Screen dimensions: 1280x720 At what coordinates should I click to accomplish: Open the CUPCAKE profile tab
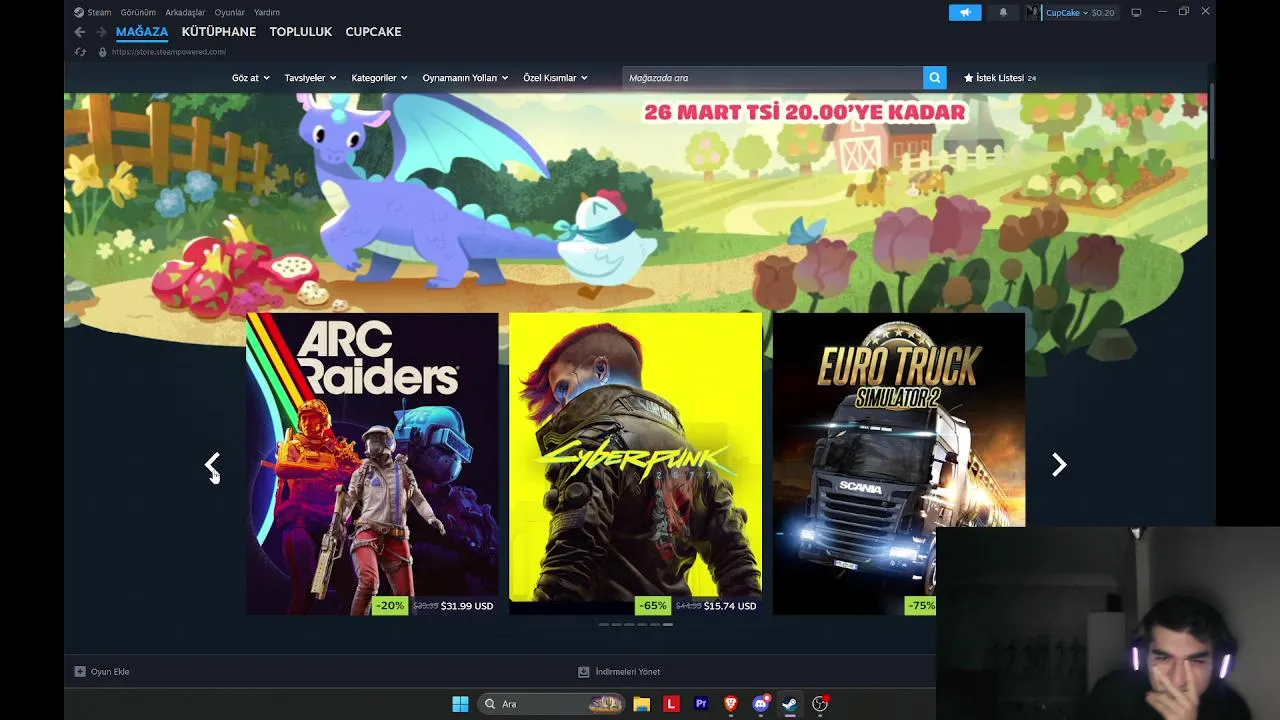pos(373,32)
